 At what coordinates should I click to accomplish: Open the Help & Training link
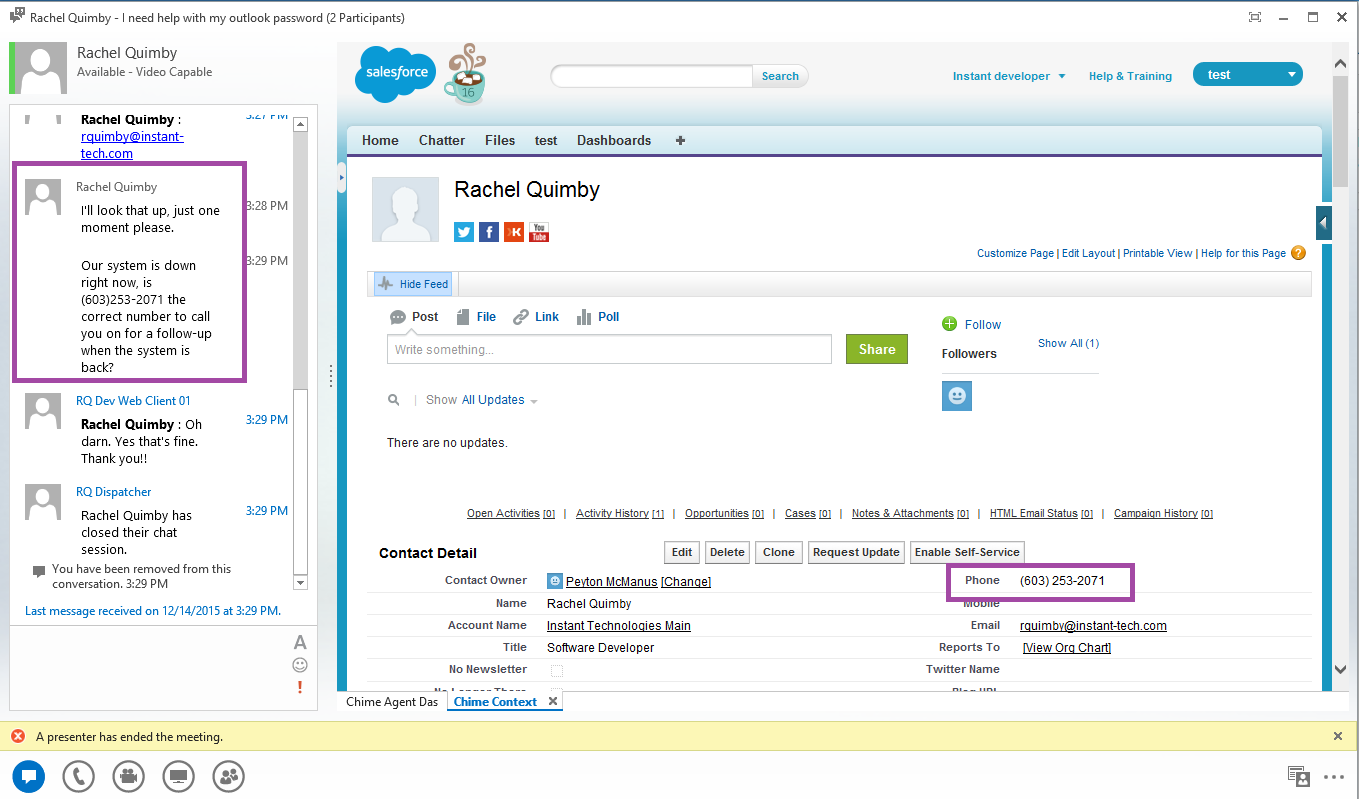(1130, 76)
